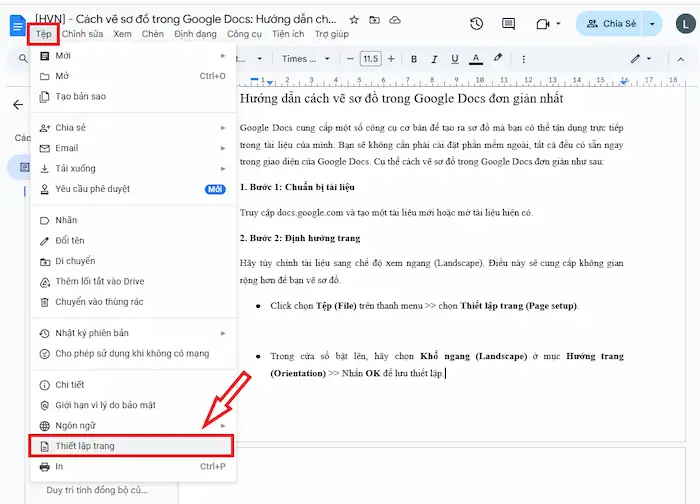Viewport: 700px width, 504px height.
Task: Select Tạo bản sao
Action: pyautogui.click(x=133, y=96)
